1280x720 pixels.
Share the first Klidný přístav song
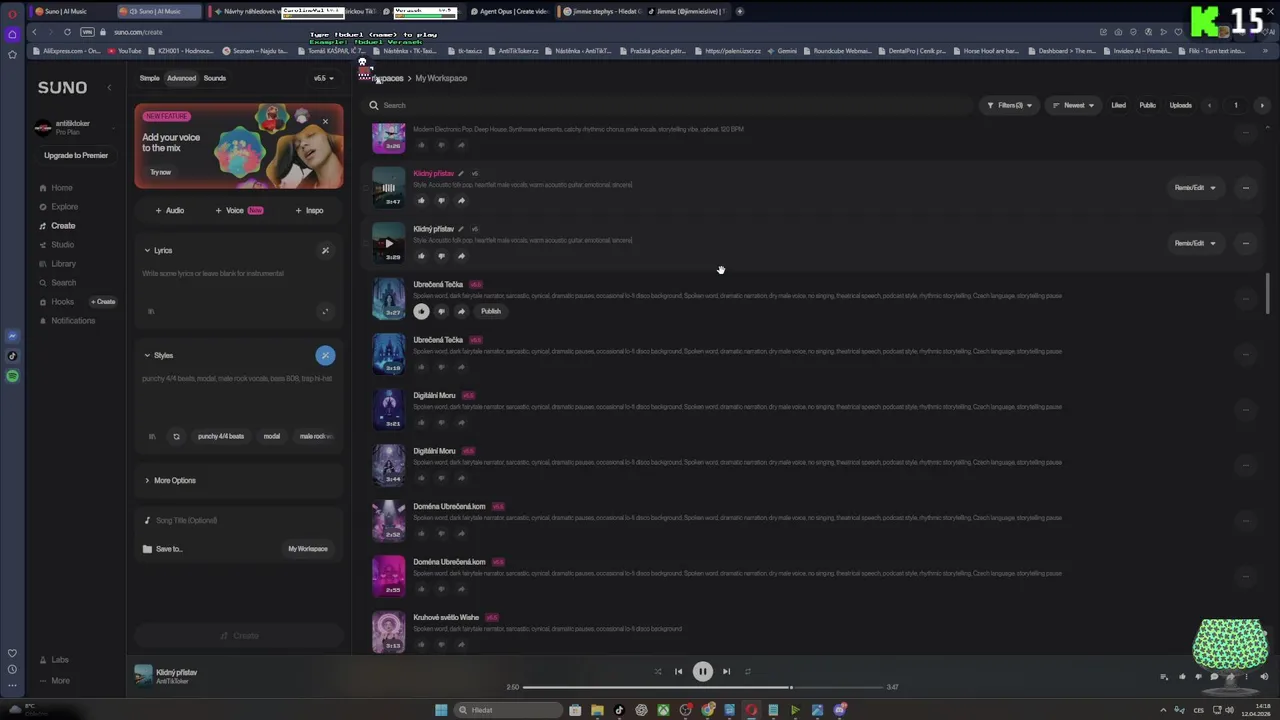pyautogui.click(x=461, y=200)
